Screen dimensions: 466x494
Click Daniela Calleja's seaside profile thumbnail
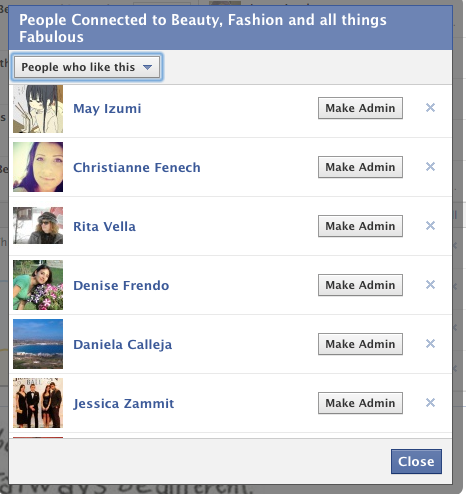pyautogui.click(x=38, y=344)
